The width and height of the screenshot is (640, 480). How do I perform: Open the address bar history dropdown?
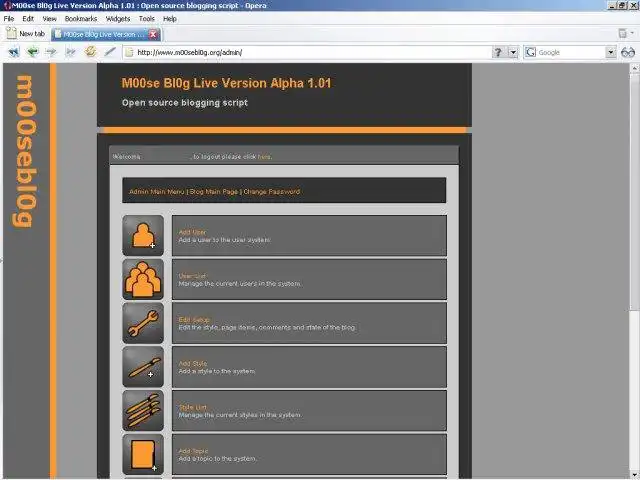pyautogui.click(x=513, y=52)
